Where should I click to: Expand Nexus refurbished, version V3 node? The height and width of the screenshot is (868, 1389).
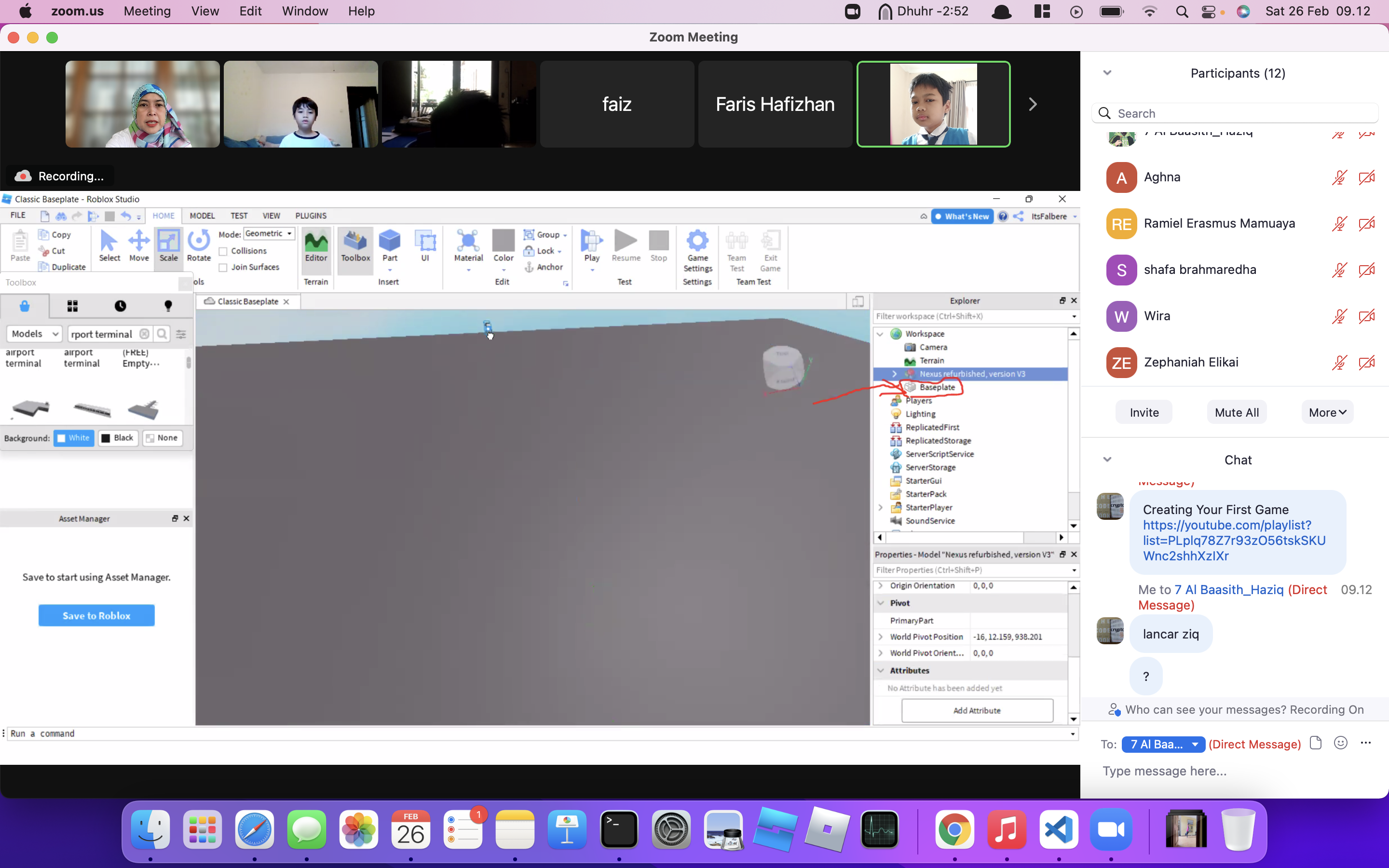pyautogui.click(x=894, y=374)
